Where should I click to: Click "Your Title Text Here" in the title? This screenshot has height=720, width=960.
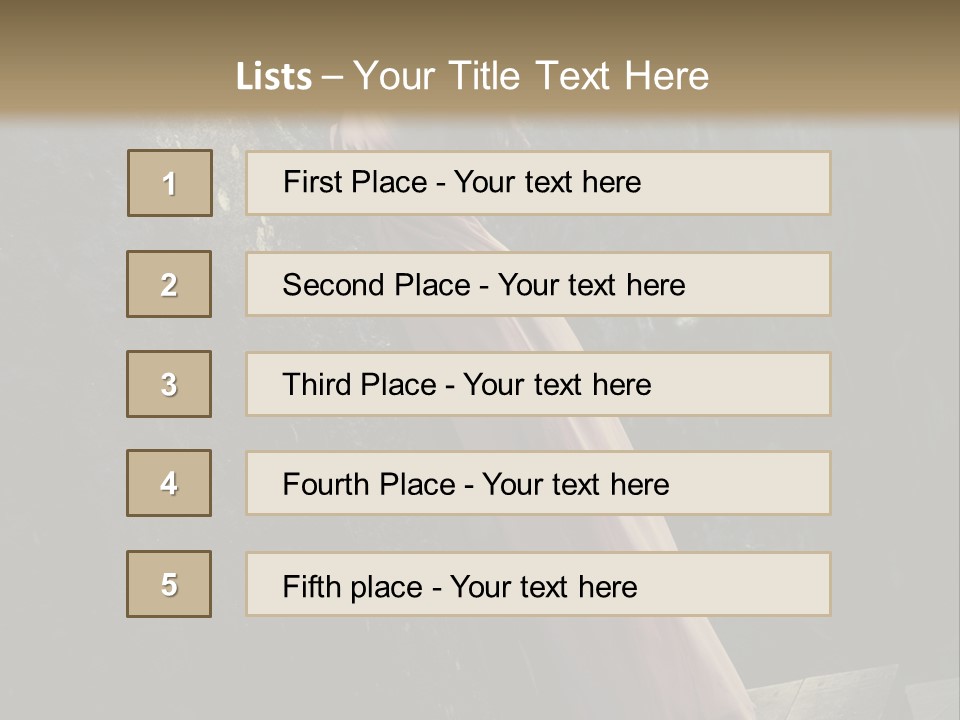coord(531,76)
